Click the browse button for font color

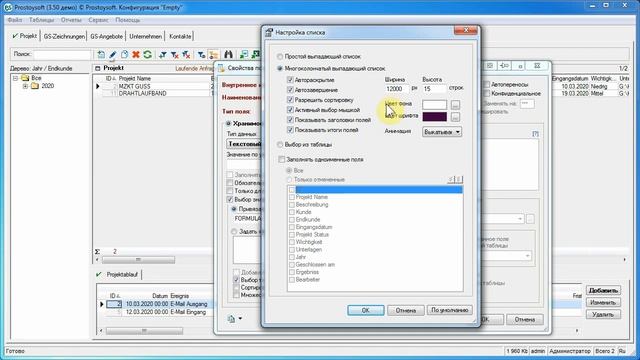click(456, 117)
